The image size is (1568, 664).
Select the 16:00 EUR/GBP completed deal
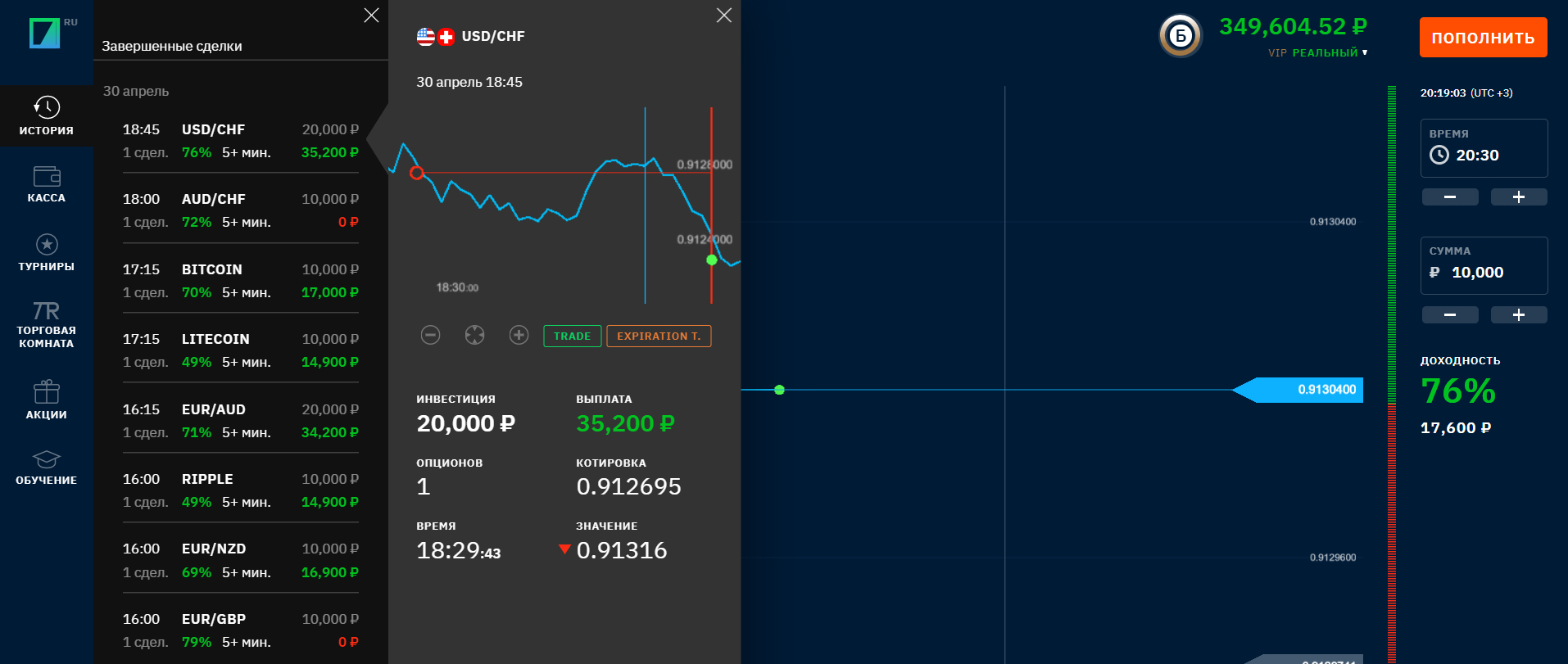pyautogui.click(x=241, y=630)
